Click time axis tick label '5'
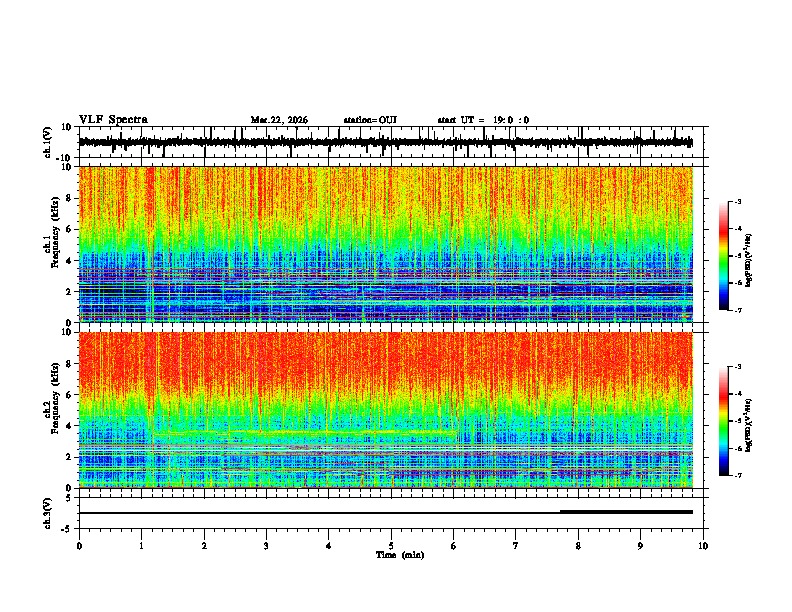The width and height of the screenshot is (792, 612). [391, 546]
